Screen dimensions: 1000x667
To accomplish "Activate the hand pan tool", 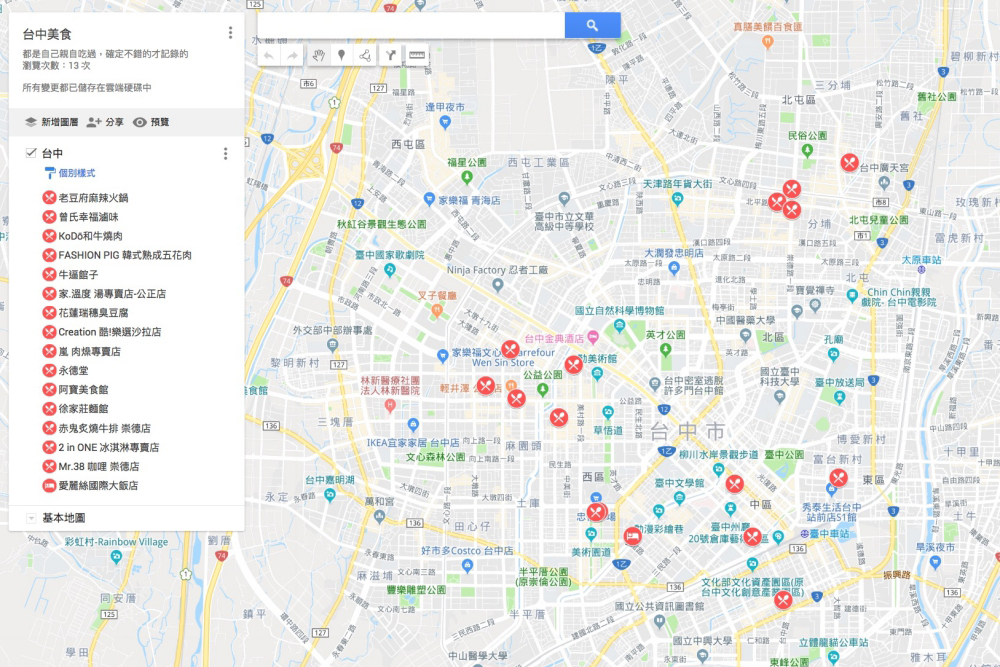I will (x=318, y=57).
